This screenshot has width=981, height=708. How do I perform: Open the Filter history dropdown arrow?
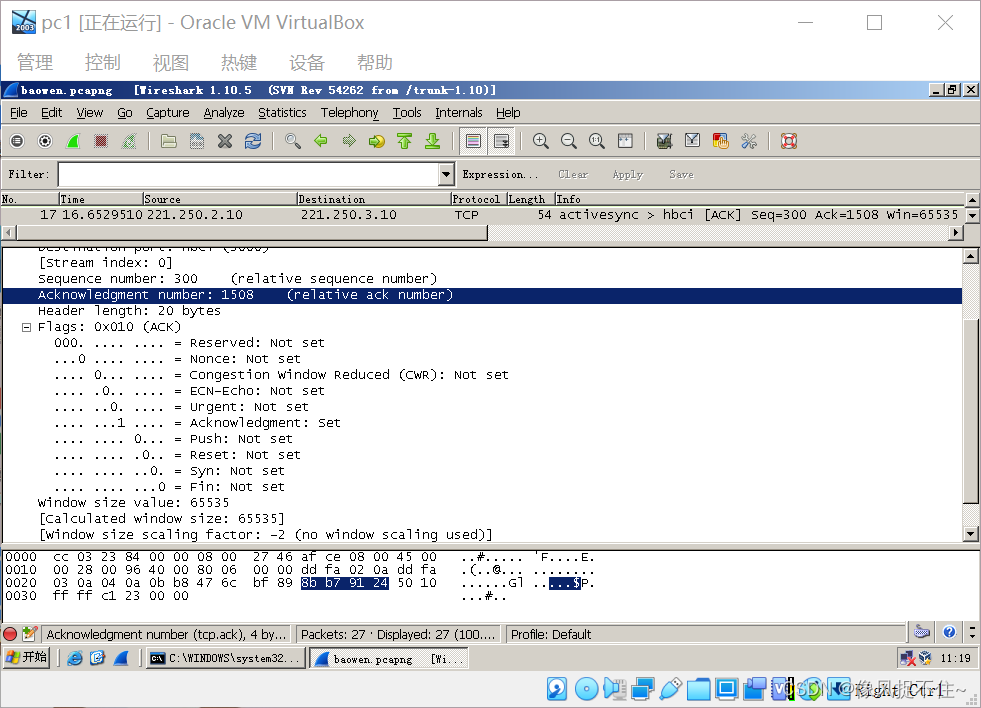tap(445, 174)
